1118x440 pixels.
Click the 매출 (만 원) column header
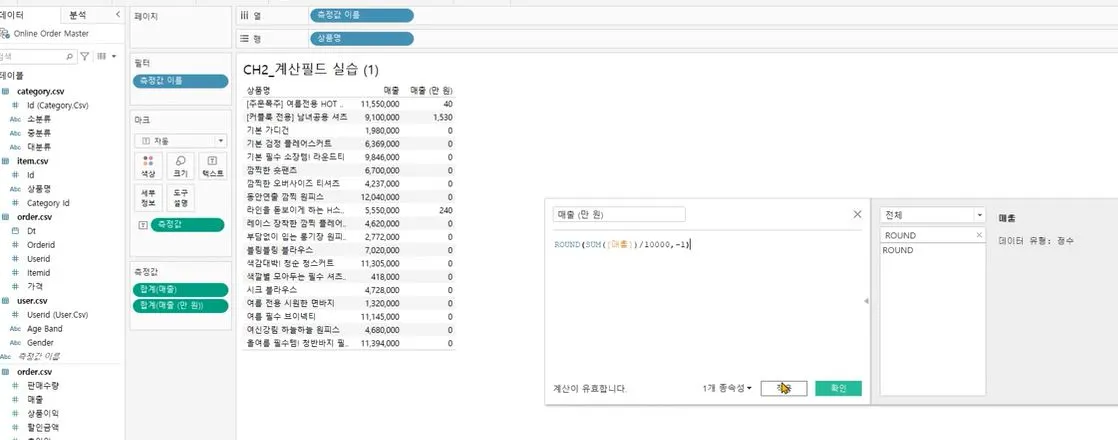[x=431, y=91]
